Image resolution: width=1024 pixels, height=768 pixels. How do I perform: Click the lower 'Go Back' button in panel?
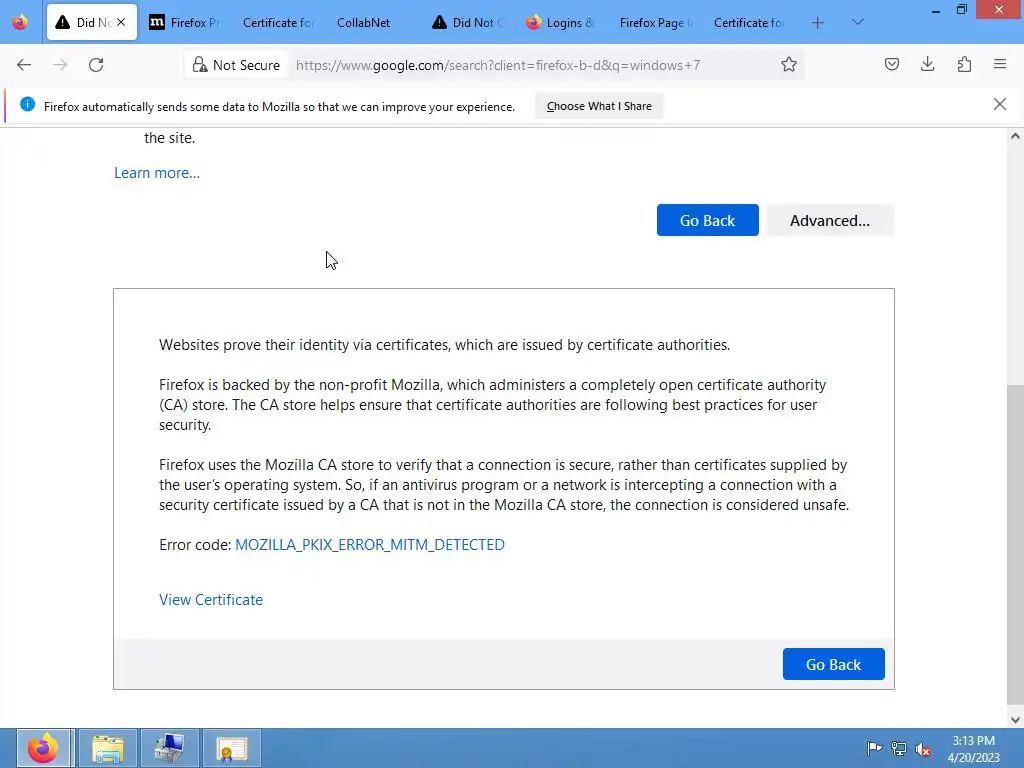click(833, 664)
